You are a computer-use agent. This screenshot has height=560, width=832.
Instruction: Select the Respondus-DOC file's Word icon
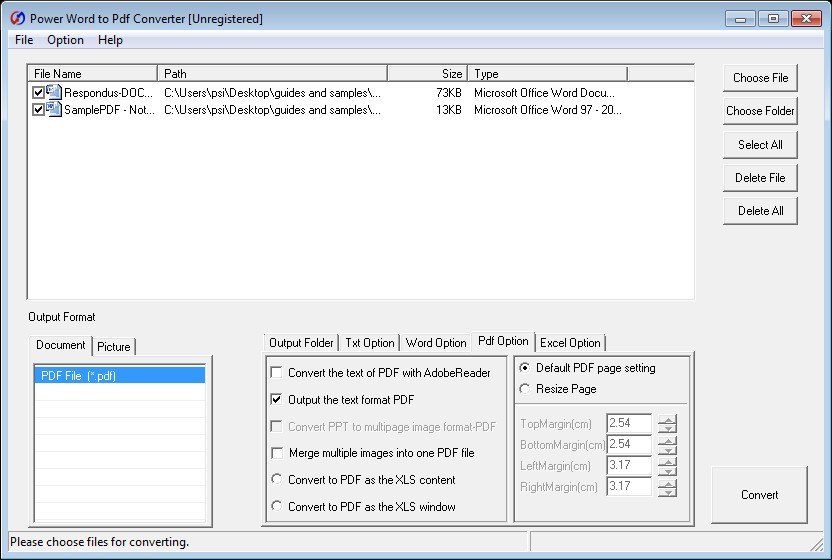(x=54, y=92)
